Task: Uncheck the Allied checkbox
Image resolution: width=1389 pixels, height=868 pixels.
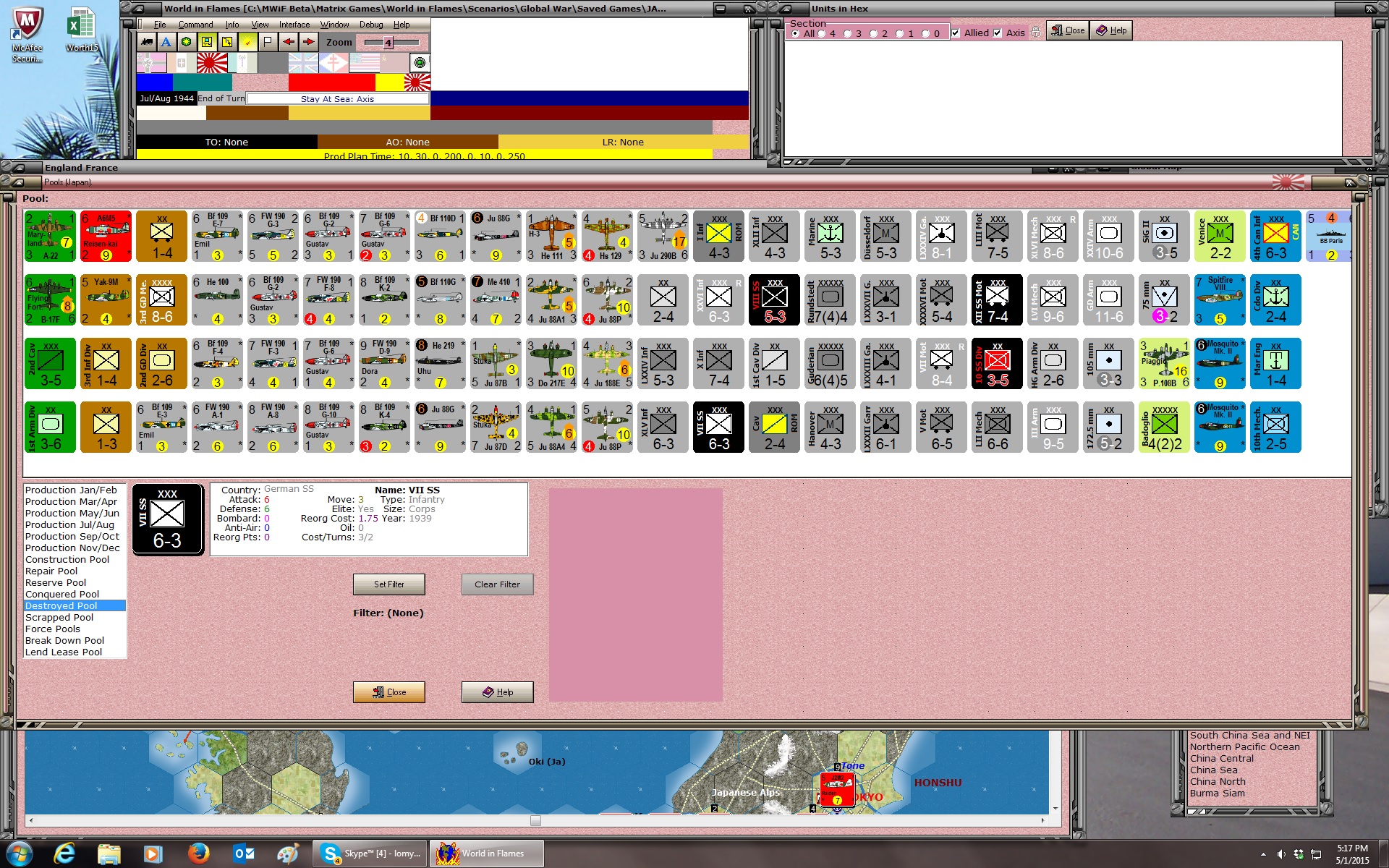Action: tap(956, 33)
